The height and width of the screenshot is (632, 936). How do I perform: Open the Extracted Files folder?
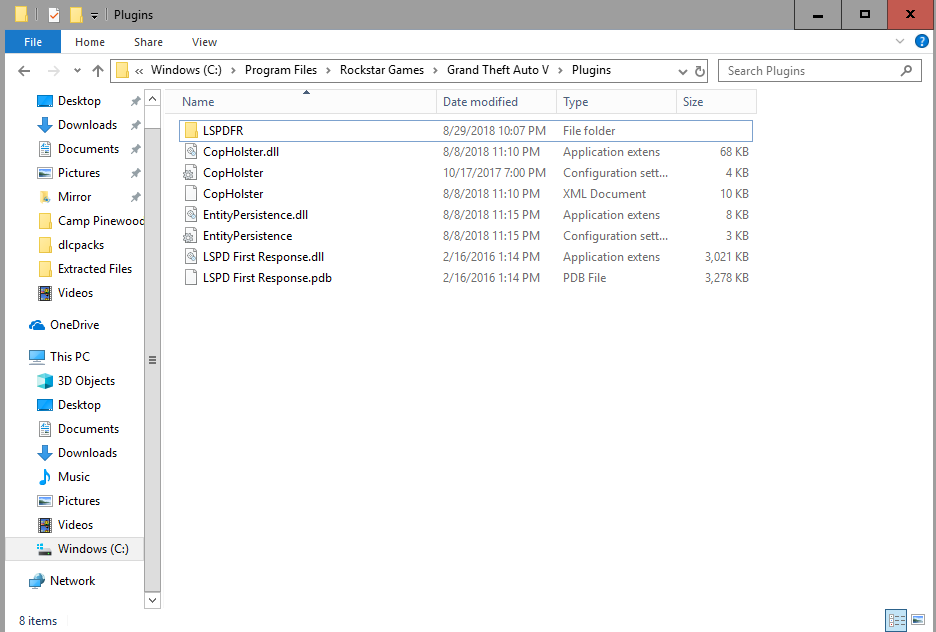(x=95, y=269)
